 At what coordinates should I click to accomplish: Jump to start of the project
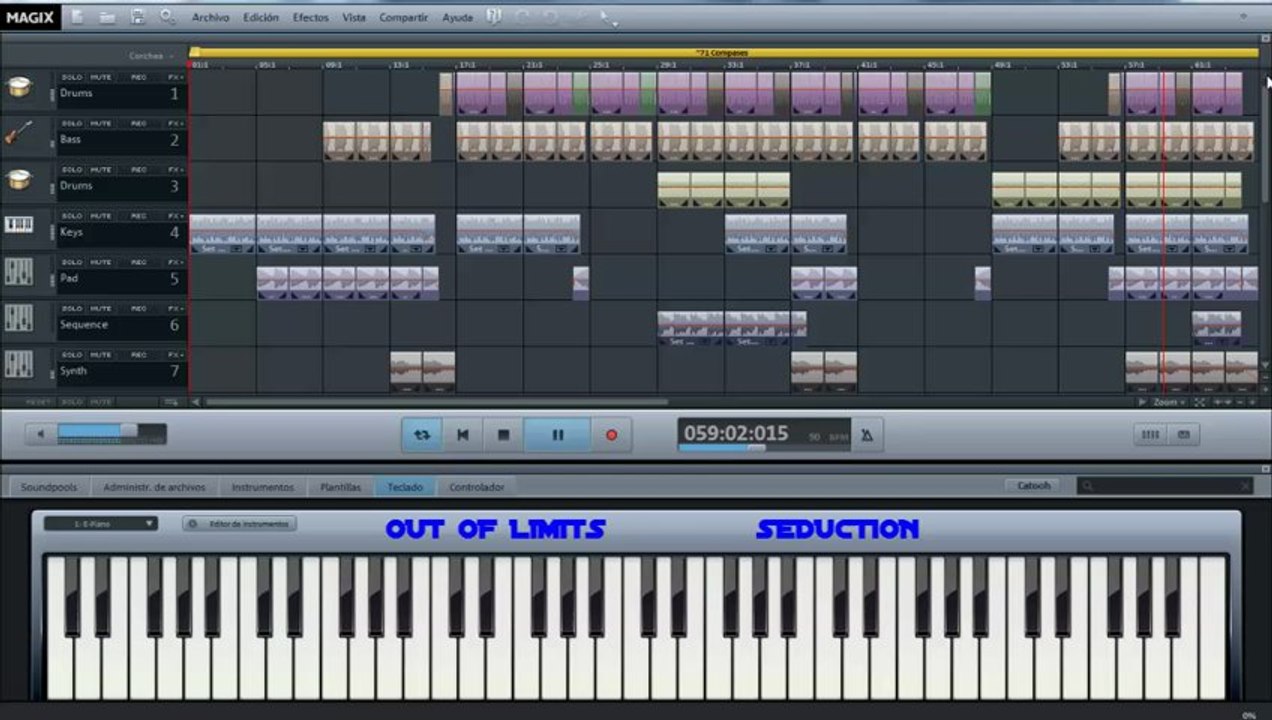(x=462, y=435)
